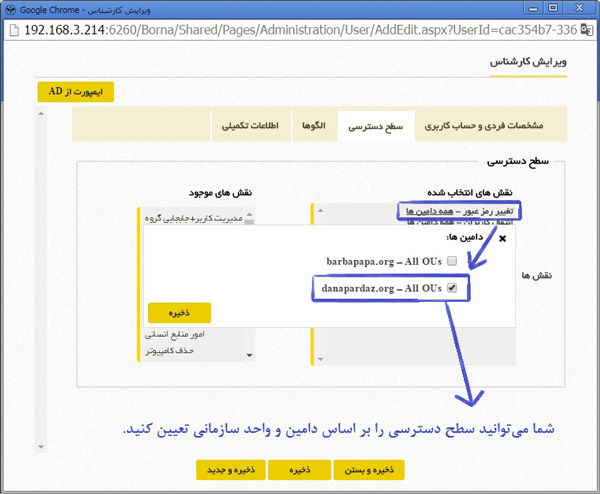Screen dimensions: 600x494
Task: Click the page scrollbar down arrow on the left
Action: pos(40,446)
